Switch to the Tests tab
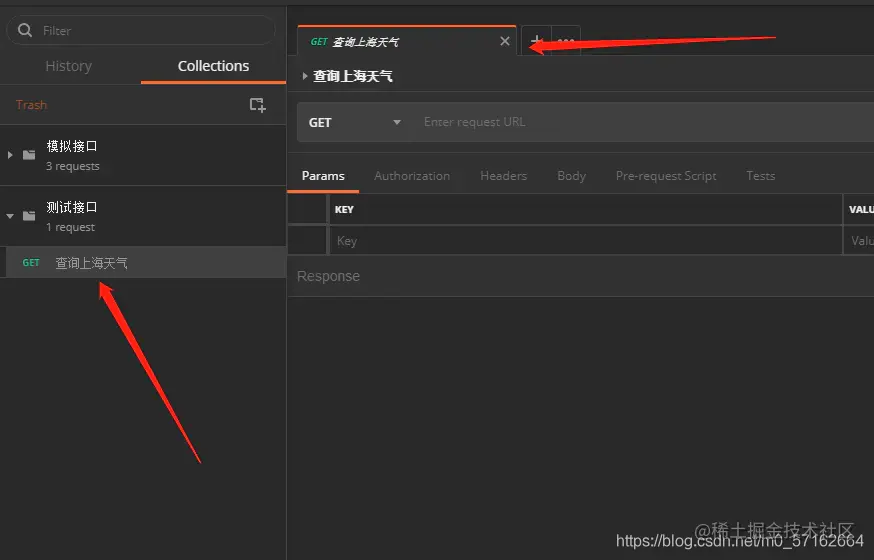 (x=761, y=176)
